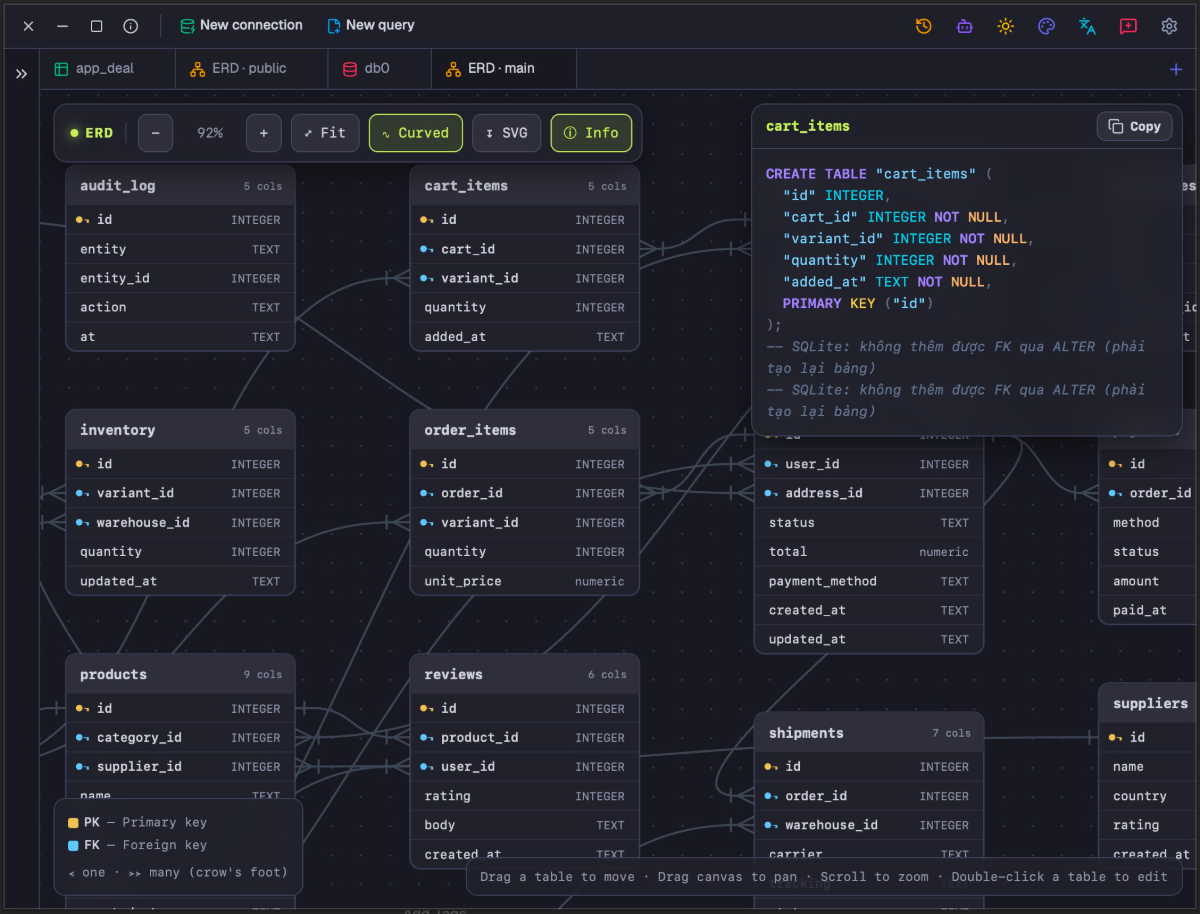Open the feedback message icon
Image resolution: width=1200 pixels, height=914 pixels.
pos(1128,26)
